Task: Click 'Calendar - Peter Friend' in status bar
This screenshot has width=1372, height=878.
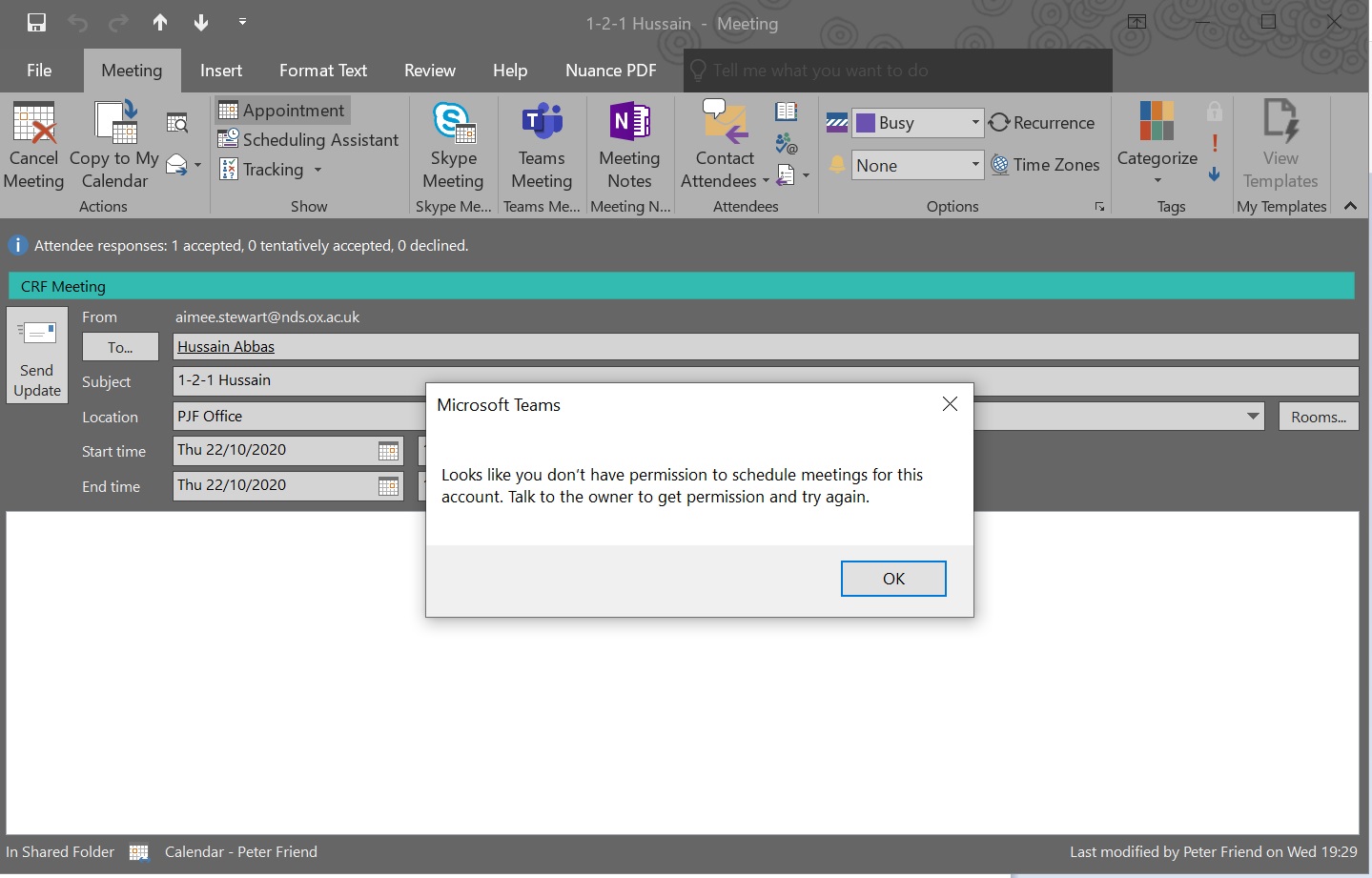Action: coord(241,852)
